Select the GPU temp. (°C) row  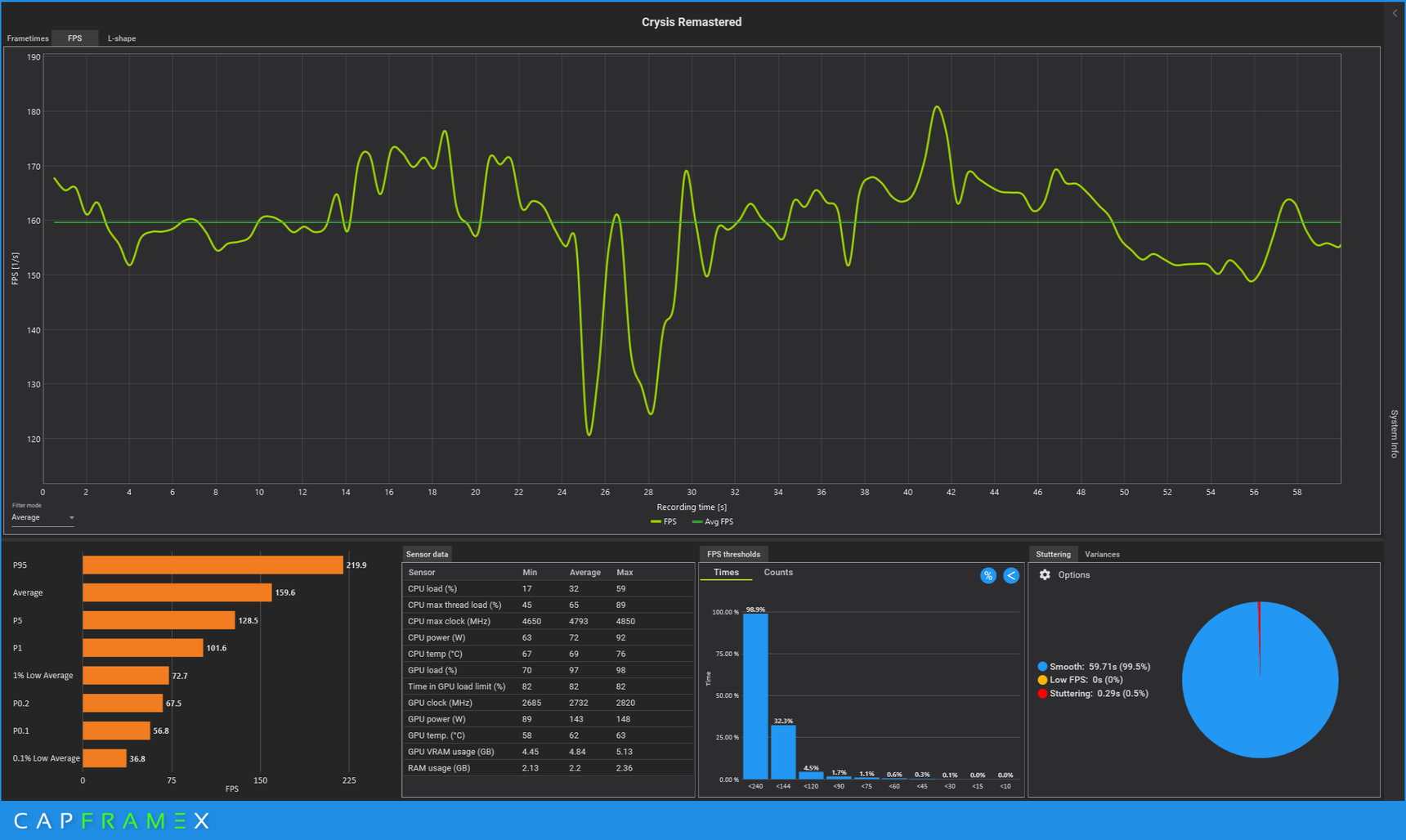coord(549,735)
